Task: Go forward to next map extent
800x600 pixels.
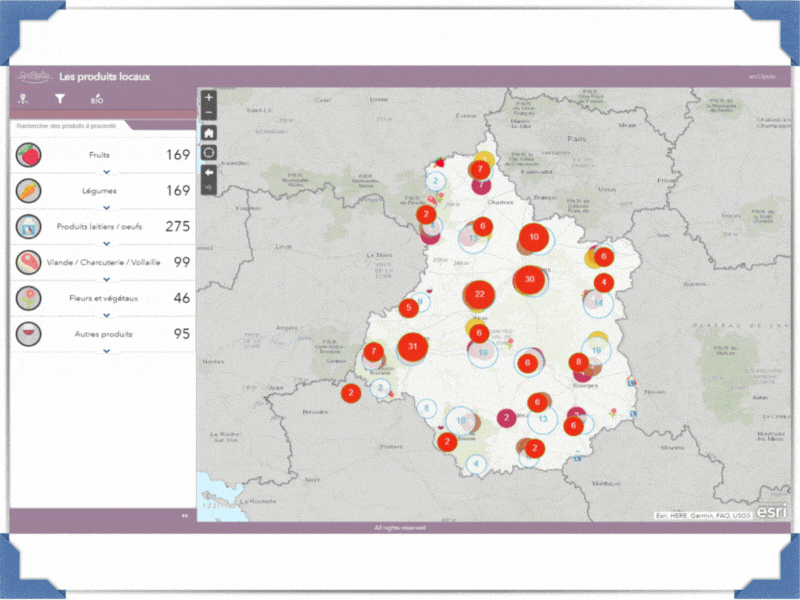Action: pyautogui.click(x=209, y=188)
